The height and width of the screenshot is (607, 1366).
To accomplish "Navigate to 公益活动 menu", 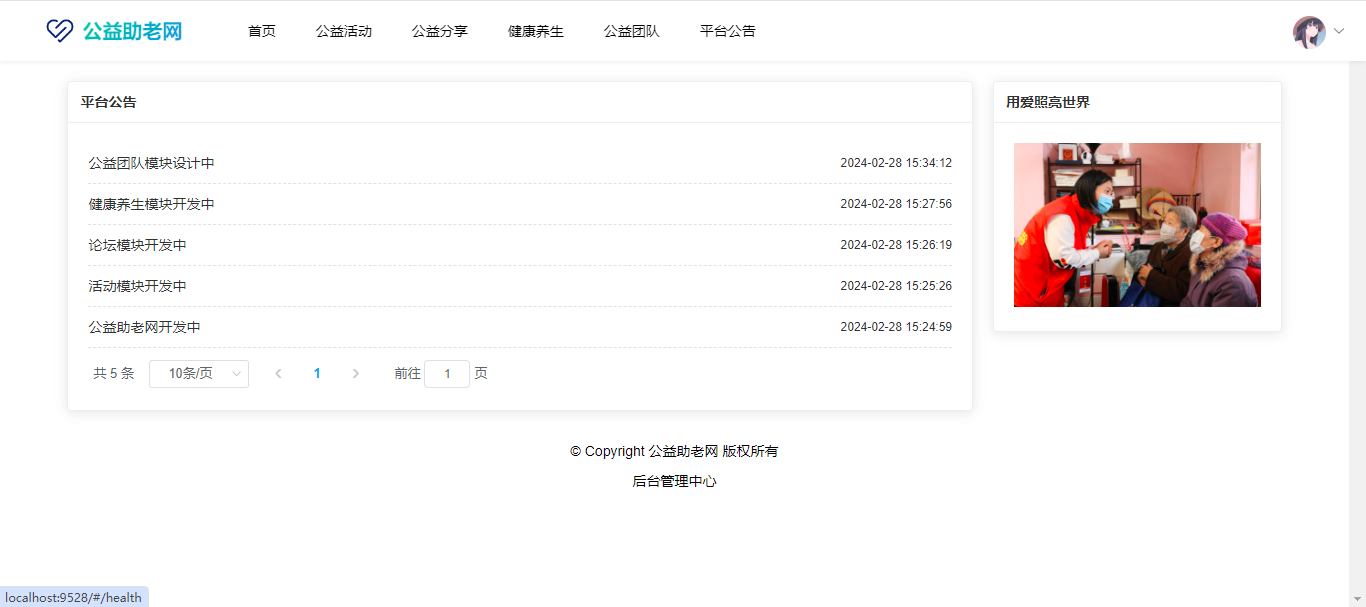I will coord(344,31).
